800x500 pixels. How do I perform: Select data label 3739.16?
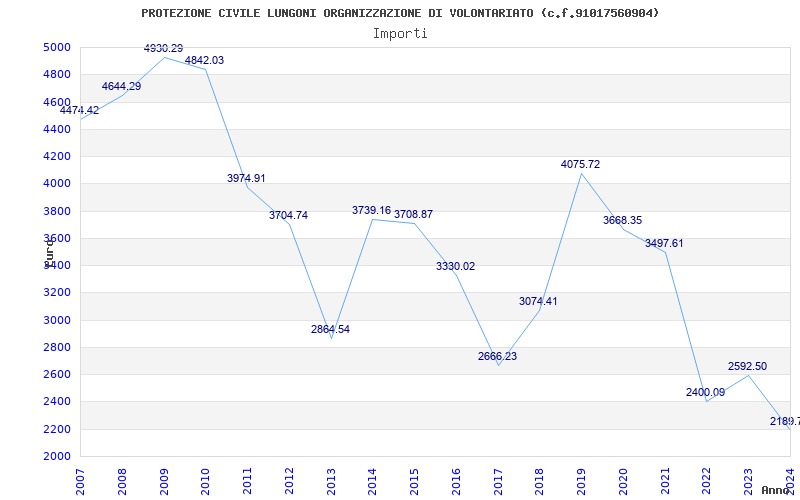click(x=371, y=210)
